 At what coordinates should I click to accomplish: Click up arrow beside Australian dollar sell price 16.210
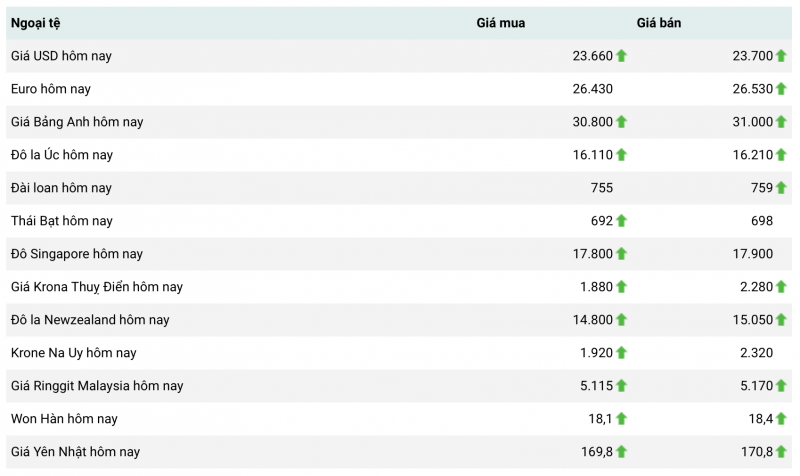pos(781,155)
